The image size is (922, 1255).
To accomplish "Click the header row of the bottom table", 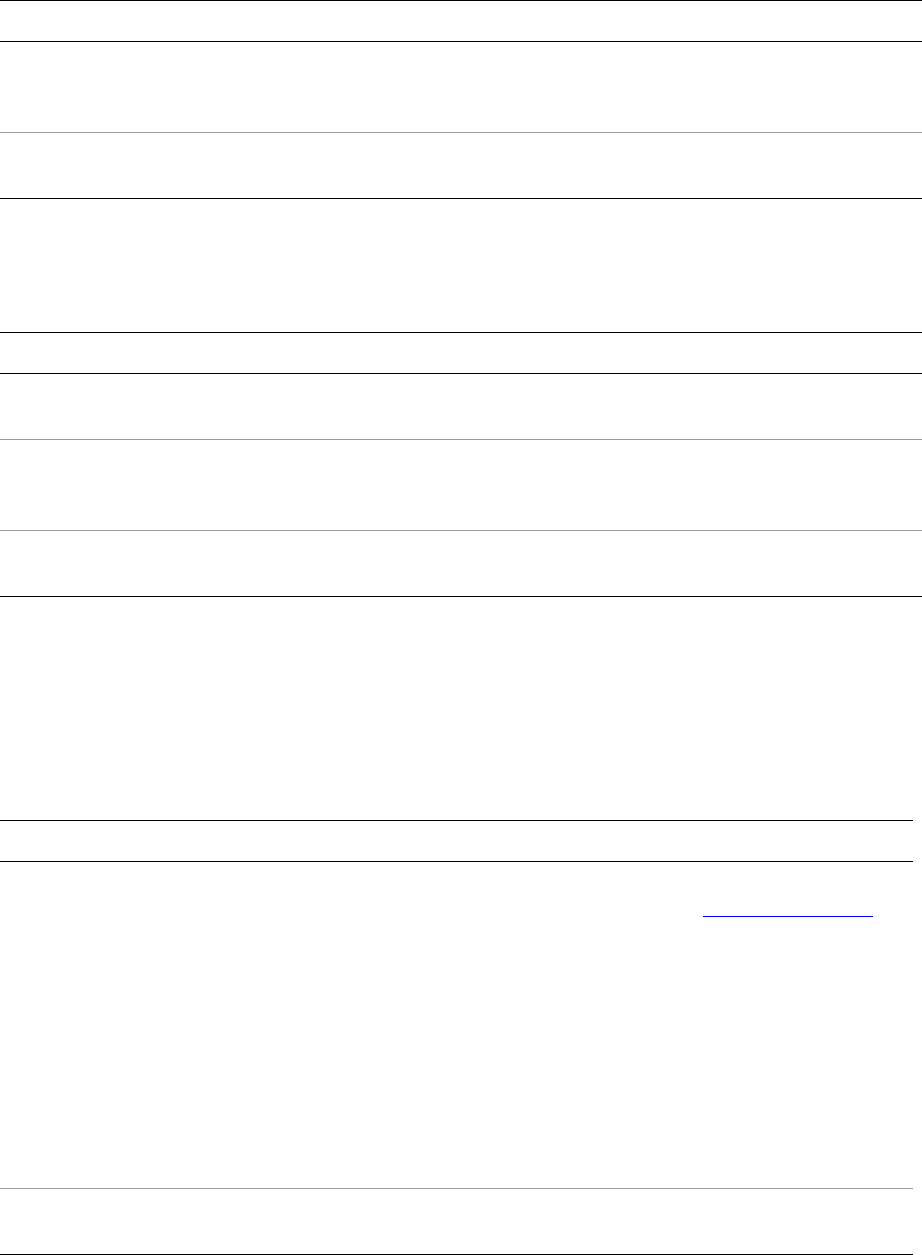I will (460, 841).
